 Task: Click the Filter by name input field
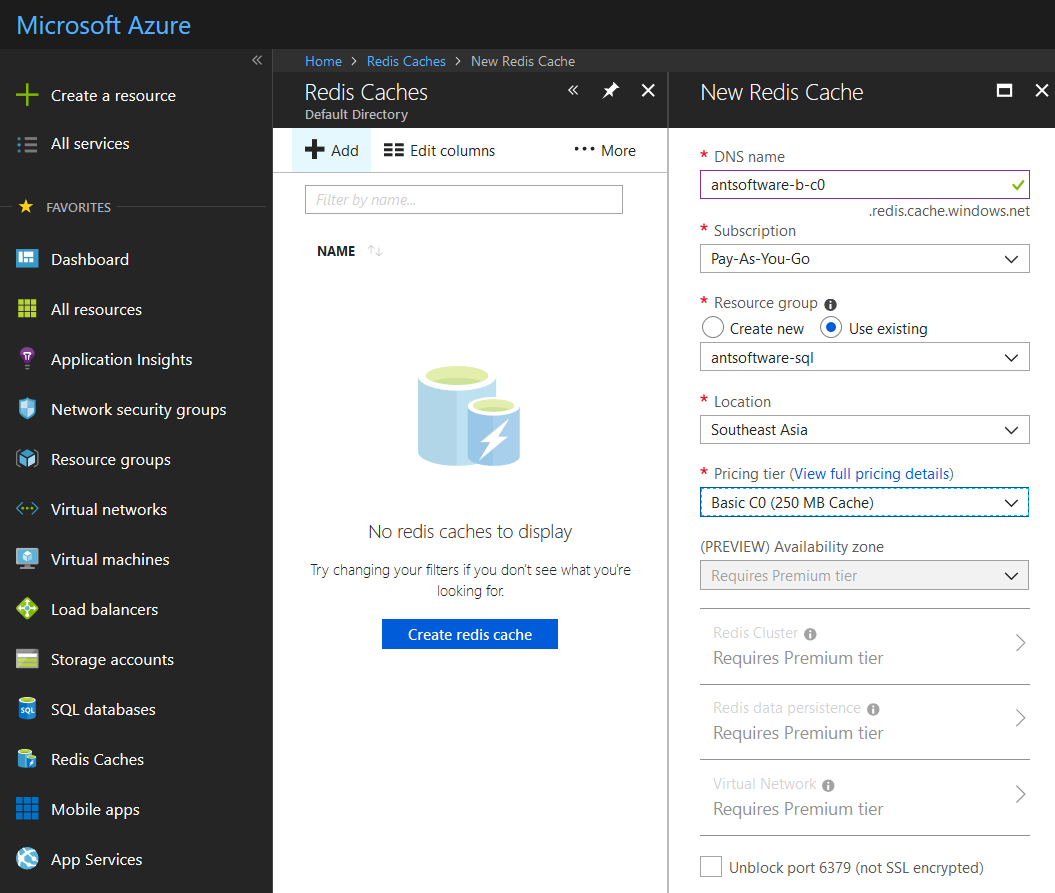(x=464, y=199)
